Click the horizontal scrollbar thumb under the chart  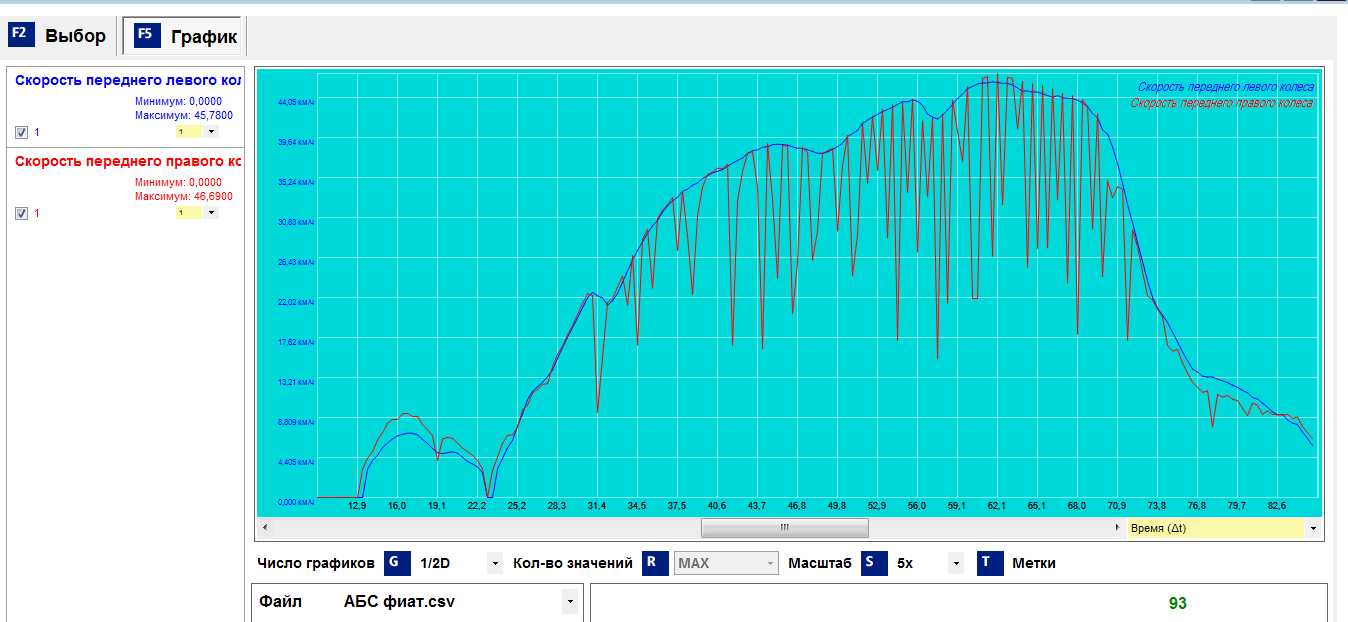(x=784, y=527)
